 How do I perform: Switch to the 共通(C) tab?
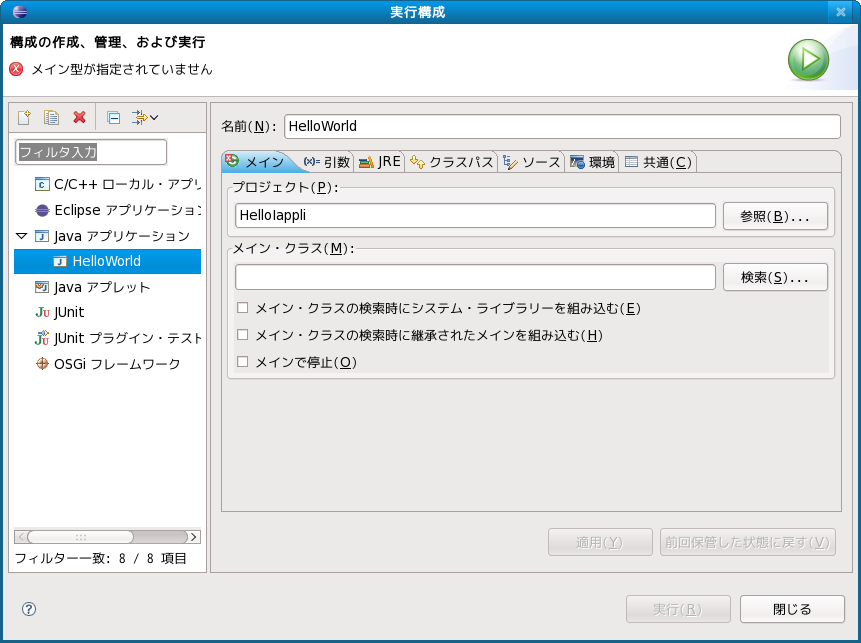pos(658,162)
